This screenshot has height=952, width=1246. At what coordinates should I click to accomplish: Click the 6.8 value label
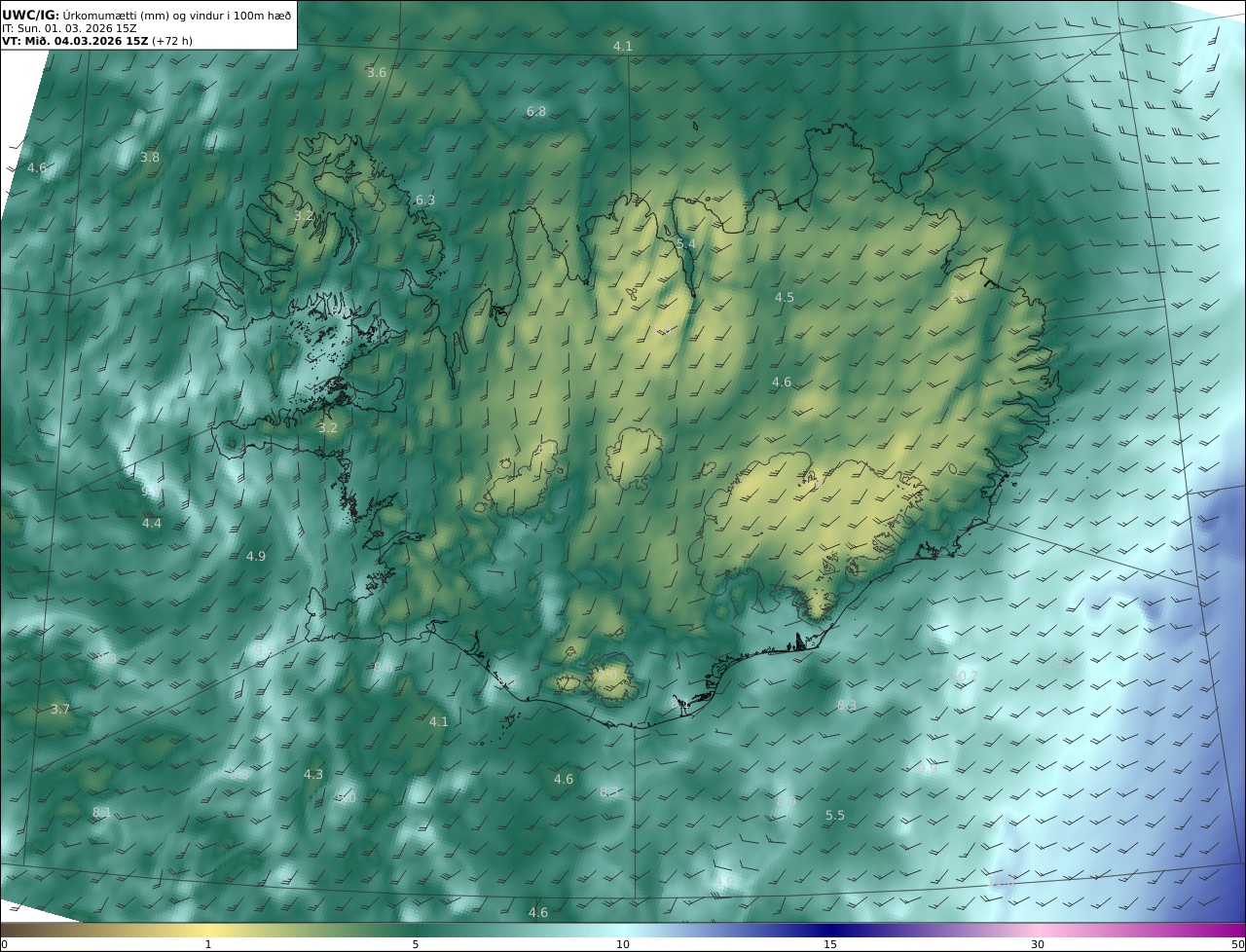click(536, 112)
